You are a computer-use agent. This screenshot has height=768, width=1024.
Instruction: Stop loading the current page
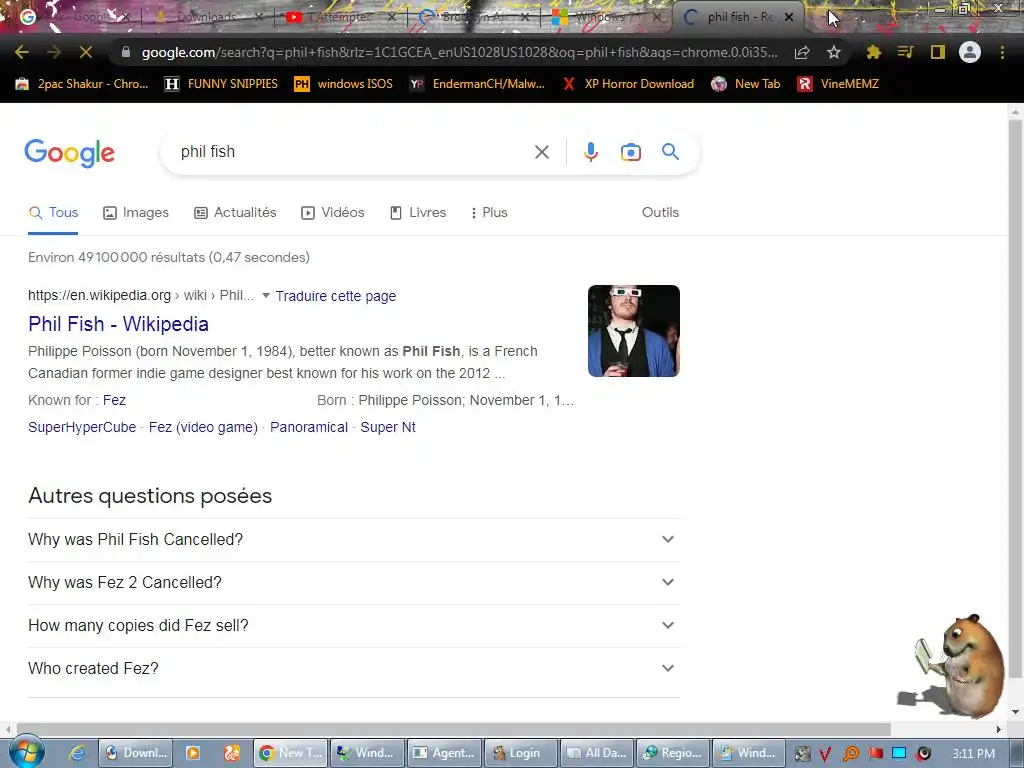click(86, 52)
